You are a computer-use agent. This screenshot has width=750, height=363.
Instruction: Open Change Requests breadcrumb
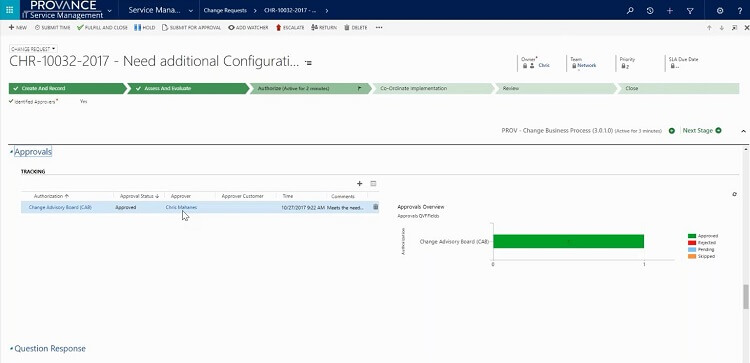(225, 11)
